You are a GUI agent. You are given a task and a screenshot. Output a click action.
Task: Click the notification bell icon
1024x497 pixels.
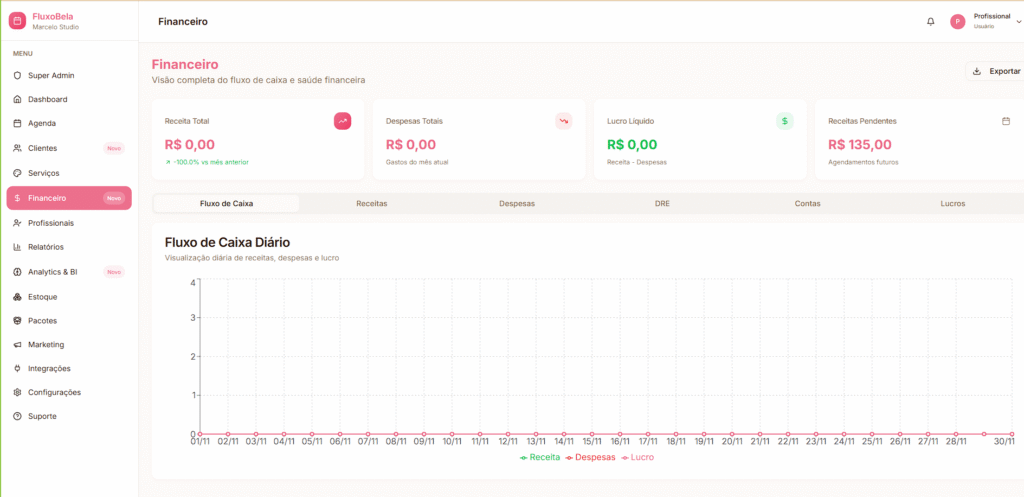[x=931, y=21]
